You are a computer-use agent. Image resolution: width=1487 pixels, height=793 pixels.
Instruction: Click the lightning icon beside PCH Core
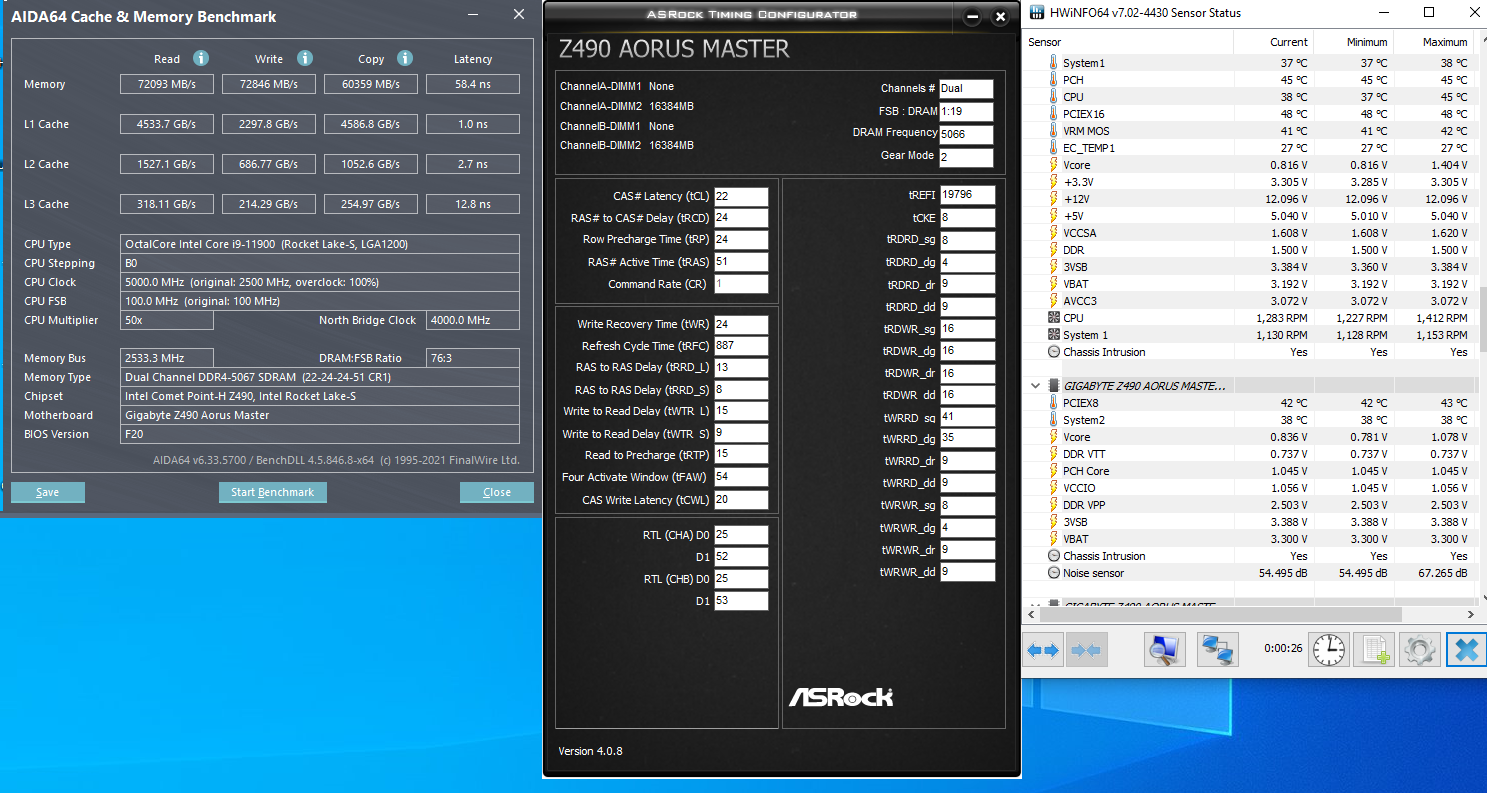1053,471
